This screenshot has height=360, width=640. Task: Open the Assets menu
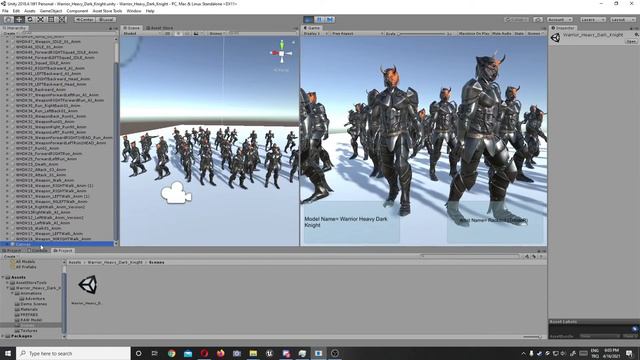(x=29, y=11)
